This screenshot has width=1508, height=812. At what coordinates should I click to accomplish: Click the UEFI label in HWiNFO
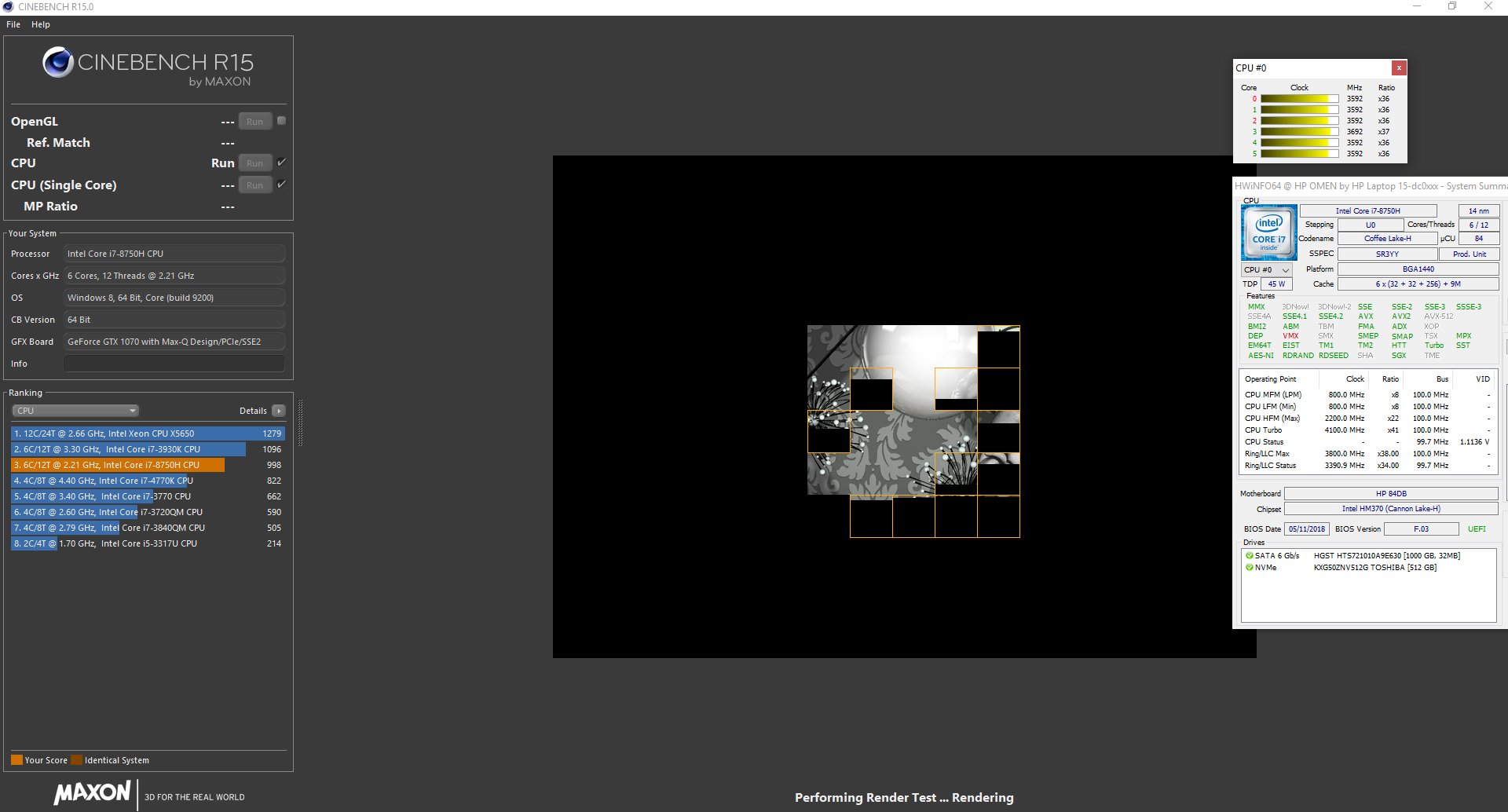coord(1477,529)
